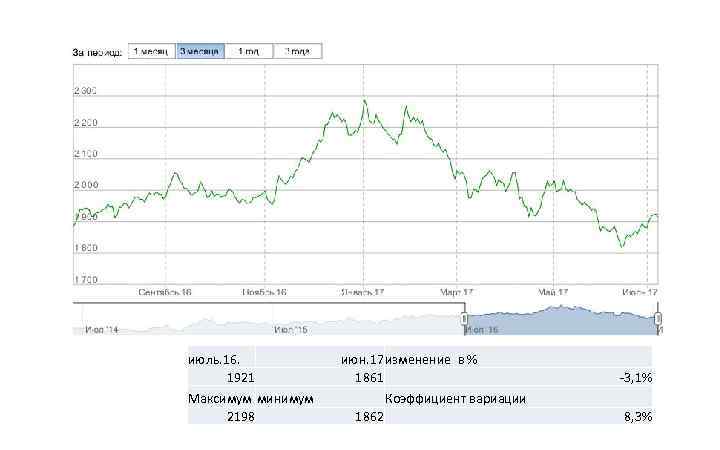Screen dimensions: 720x450
Task: Click the right range selector handle
Action: (658, 318)
